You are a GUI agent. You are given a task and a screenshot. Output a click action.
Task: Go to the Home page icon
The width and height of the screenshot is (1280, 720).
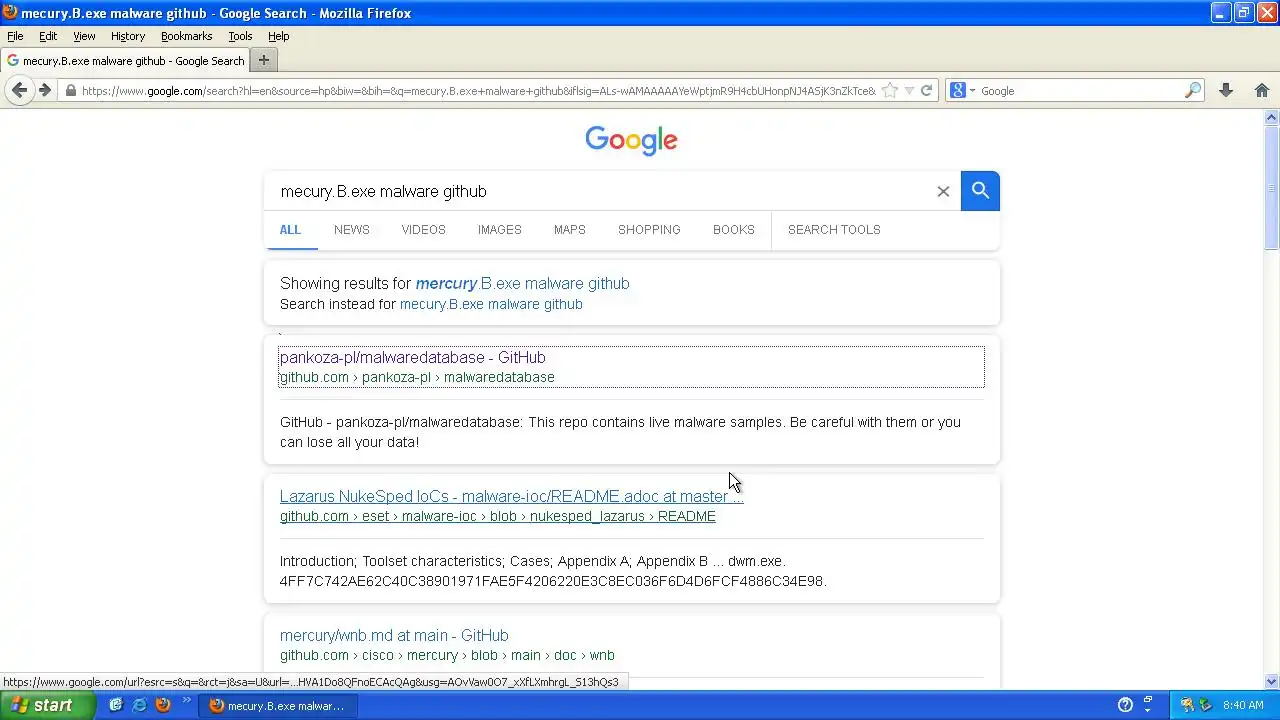coord(1261,91)
